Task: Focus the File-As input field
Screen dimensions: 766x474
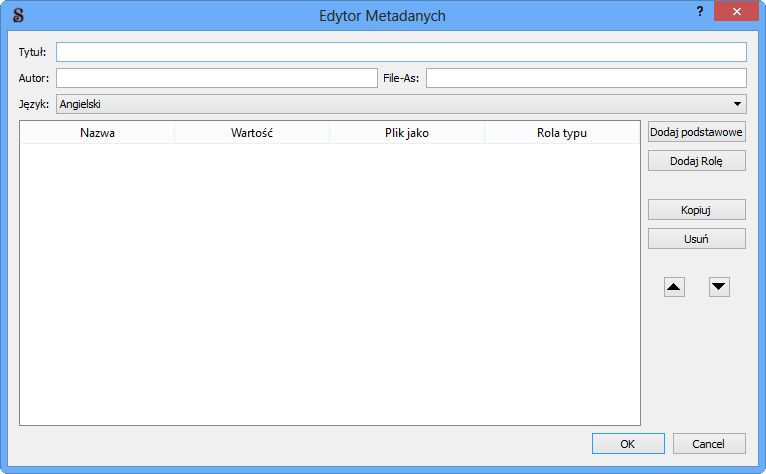Action: click(586, 78)
